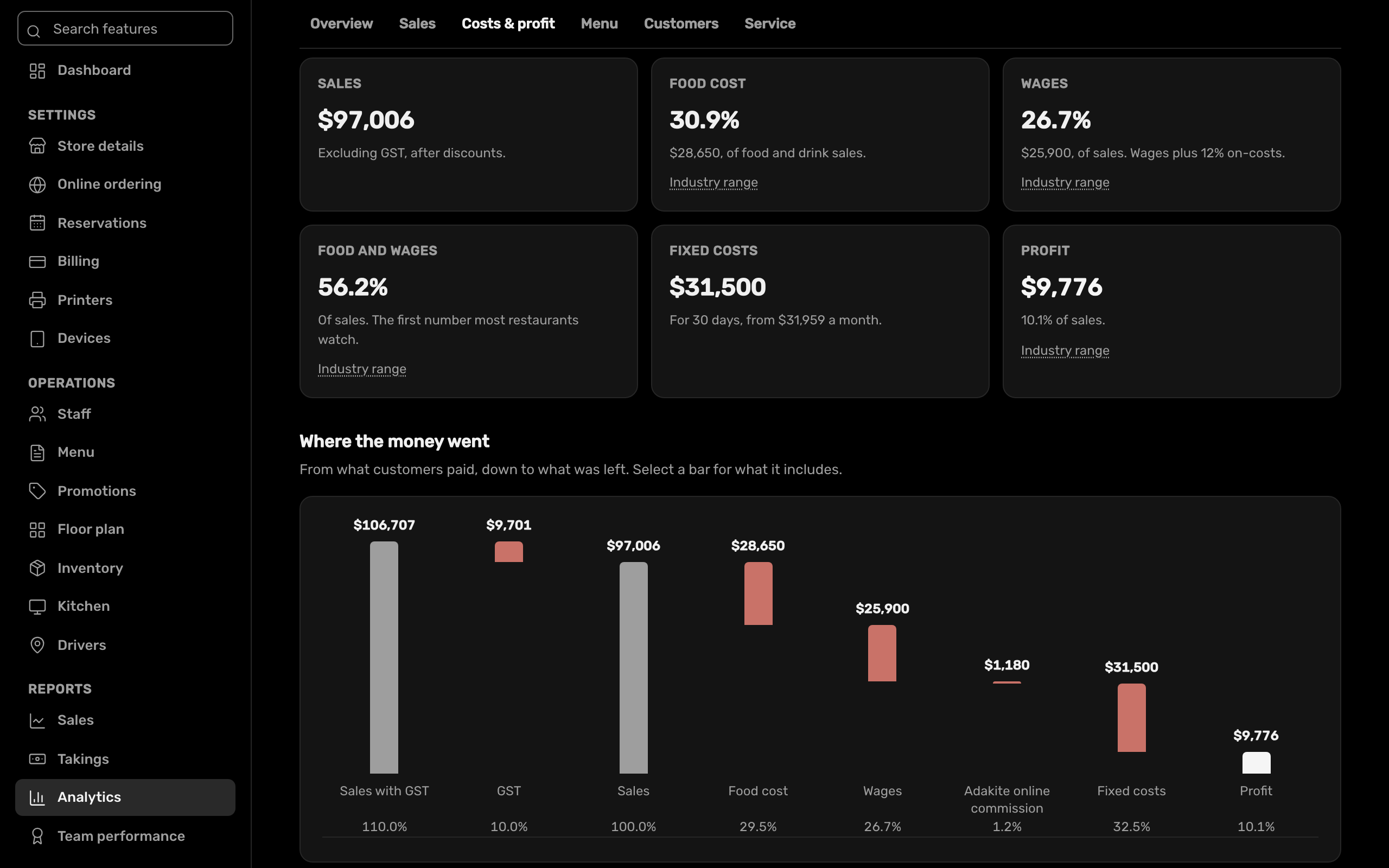This screenshot has height=868, width=1389.
Task: Select the Adakite online commission bar
Action: click(x=1006, y=682)
